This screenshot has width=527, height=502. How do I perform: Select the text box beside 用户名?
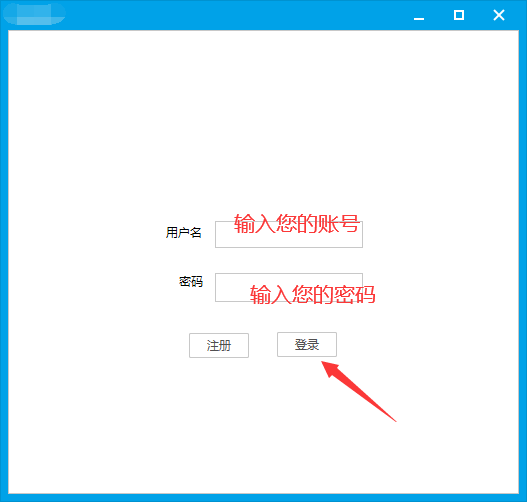pos(289,235)
